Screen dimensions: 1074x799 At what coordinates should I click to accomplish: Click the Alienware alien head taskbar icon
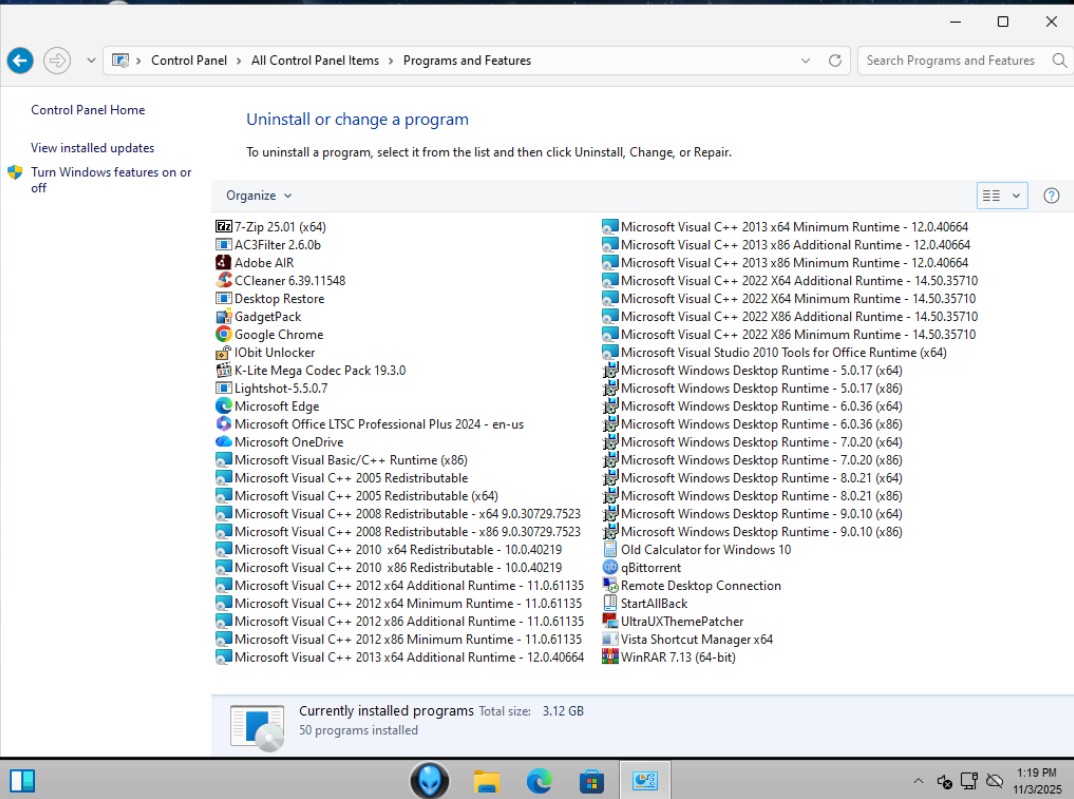tap(429, 780)
